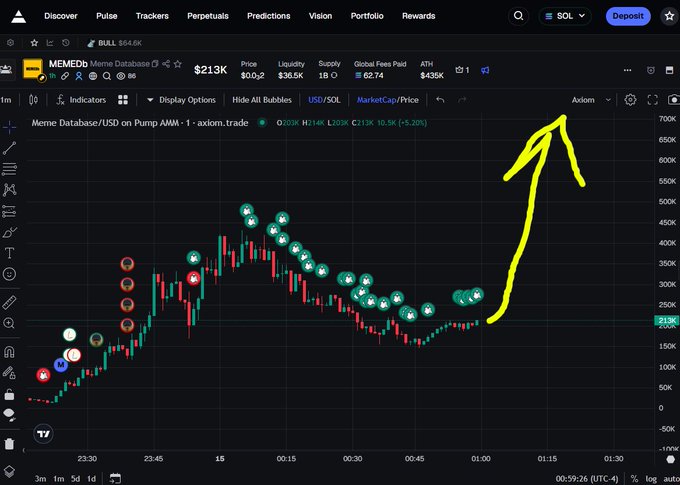Click the eye icon showing 86 viewers

(x=121, y=76)
